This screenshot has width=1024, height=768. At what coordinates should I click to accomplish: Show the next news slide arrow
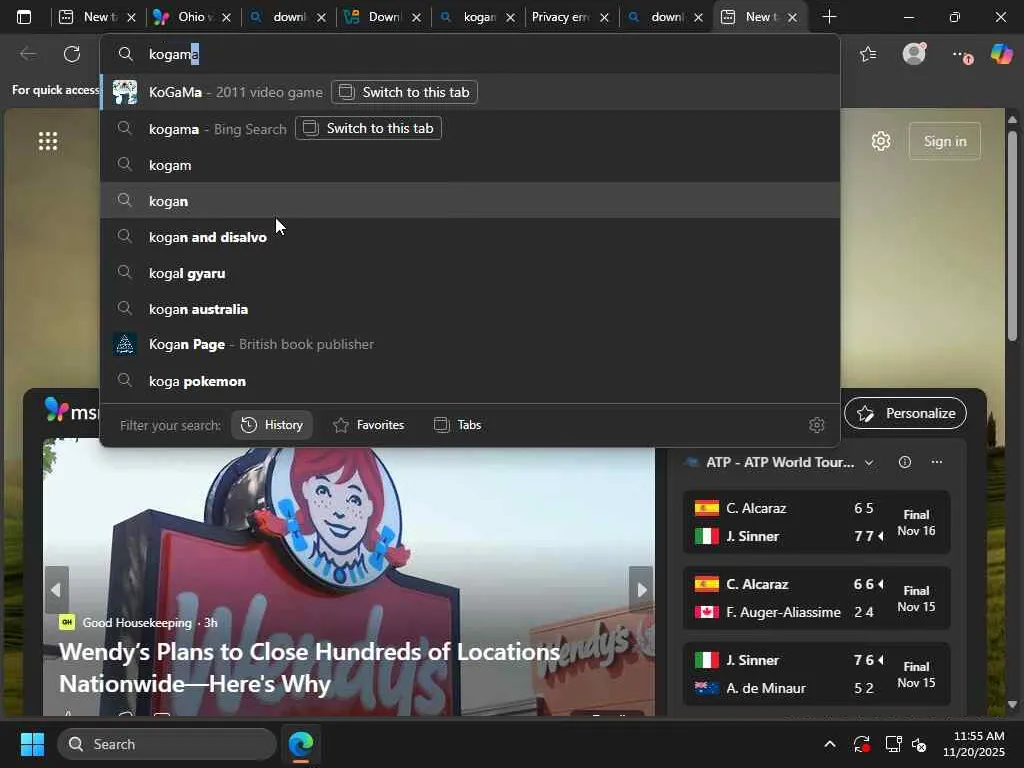(x=641, y=590)
